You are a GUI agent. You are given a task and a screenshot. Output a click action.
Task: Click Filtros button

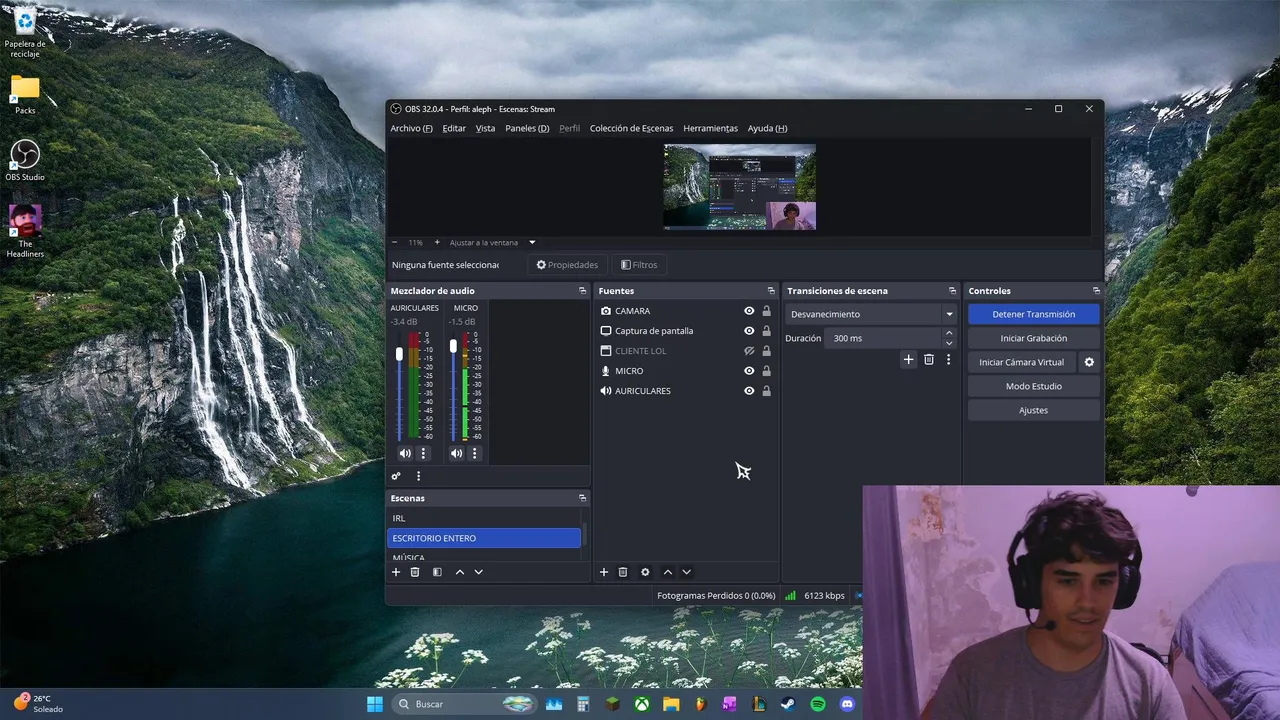click(x=639, y=265)
